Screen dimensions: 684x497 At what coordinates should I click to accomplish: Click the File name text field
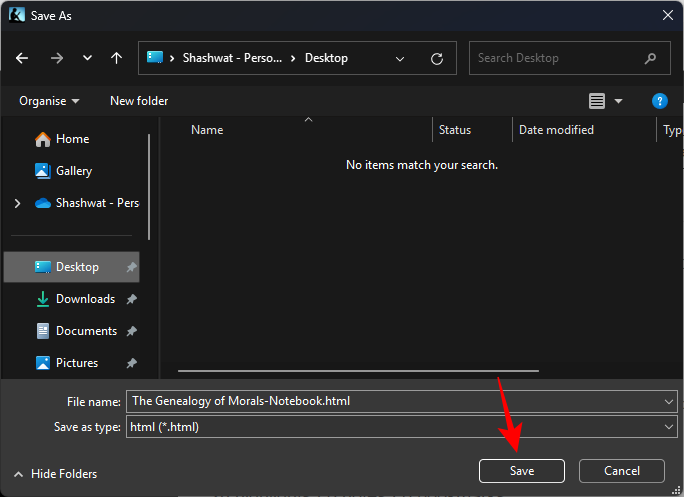tap(395, 401)
